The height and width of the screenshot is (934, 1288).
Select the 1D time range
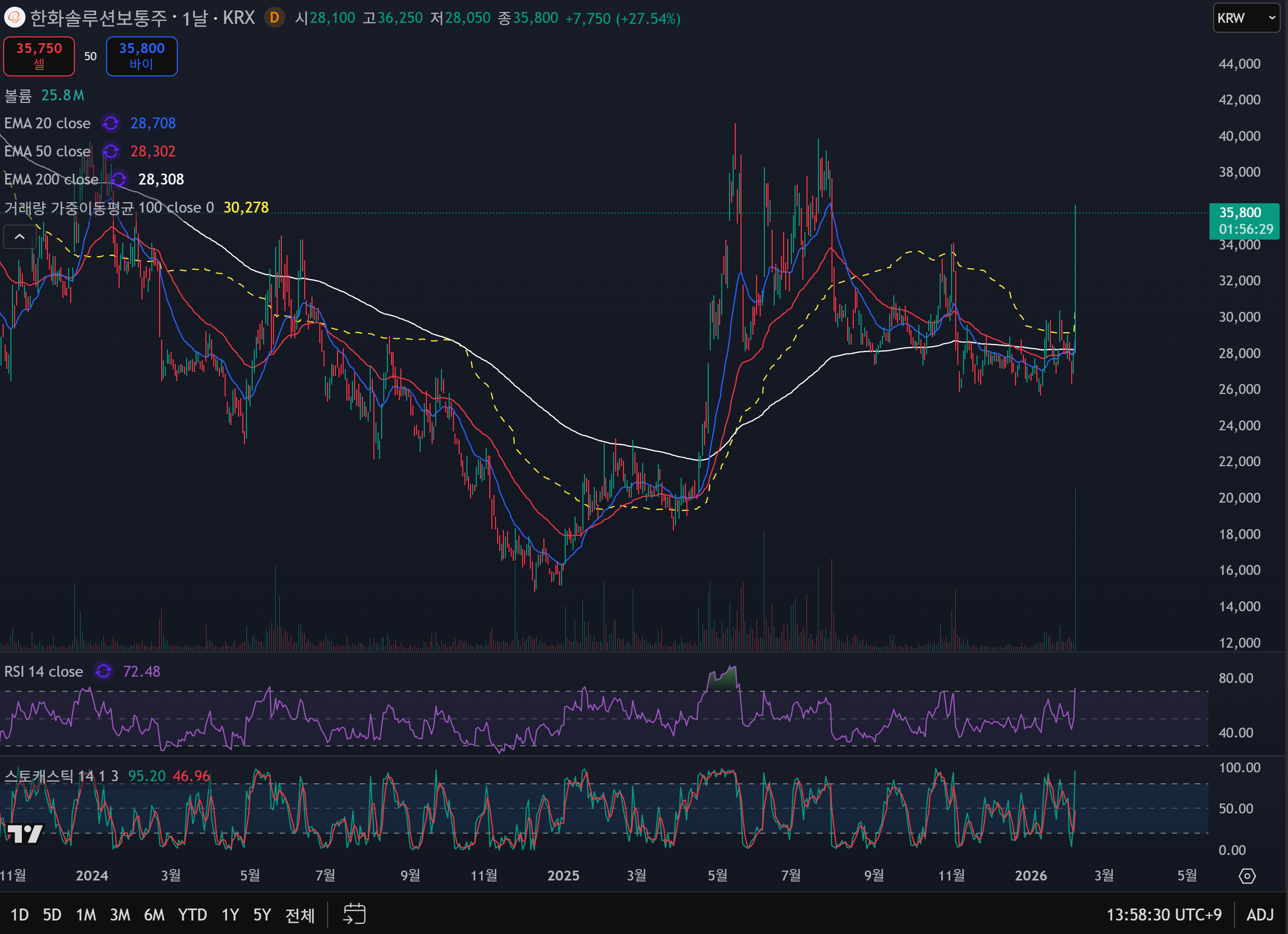(x=19, y=915)
